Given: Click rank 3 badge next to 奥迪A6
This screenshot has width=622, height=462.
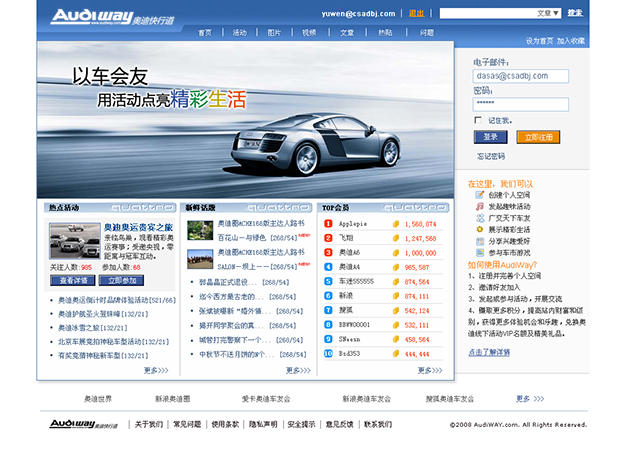Looking at the screenshot, I should [328, 252].
